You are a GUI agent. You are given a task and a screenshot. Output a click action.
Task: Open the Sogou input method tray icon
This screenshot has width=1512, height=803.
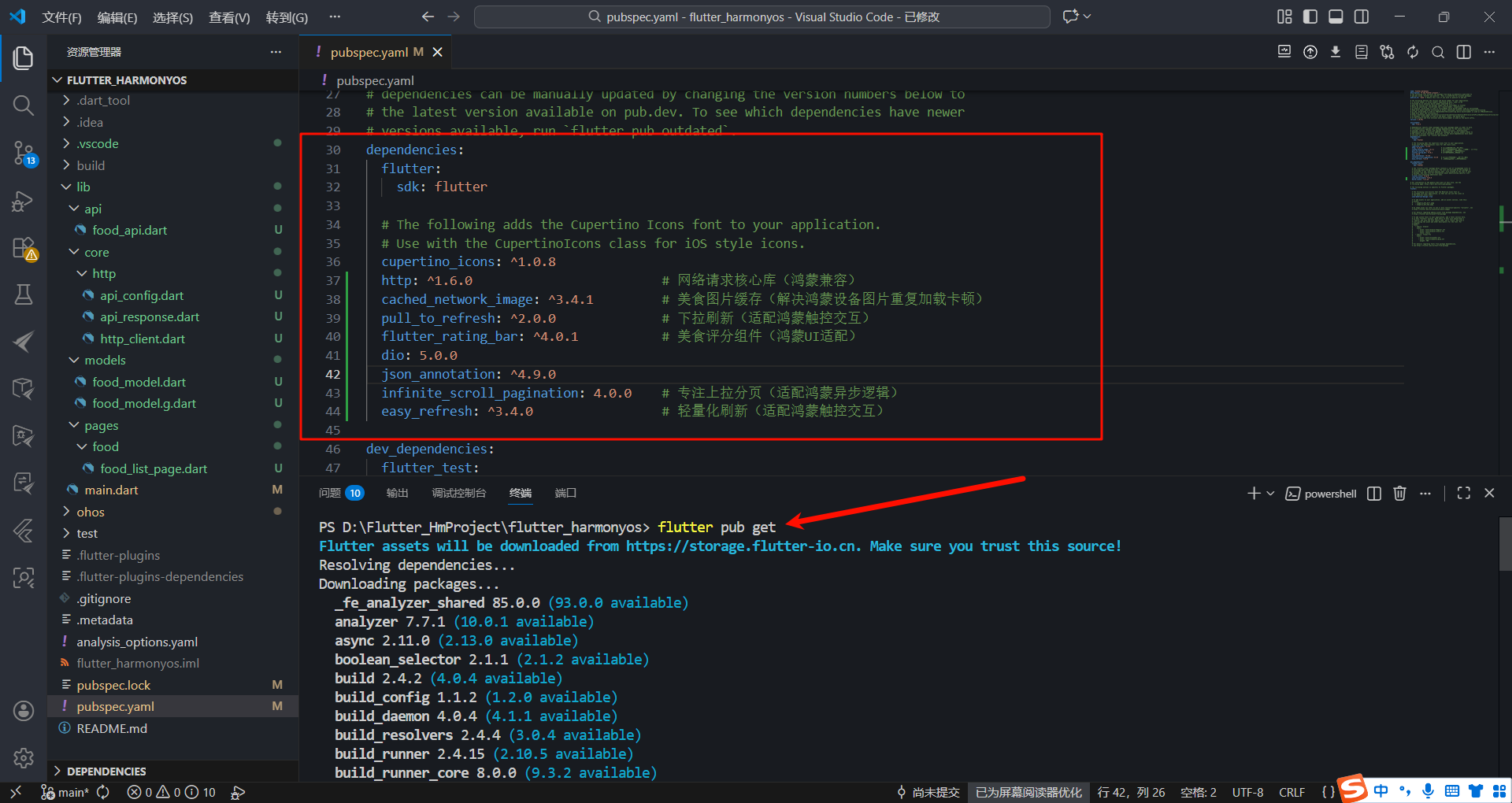1353,789
